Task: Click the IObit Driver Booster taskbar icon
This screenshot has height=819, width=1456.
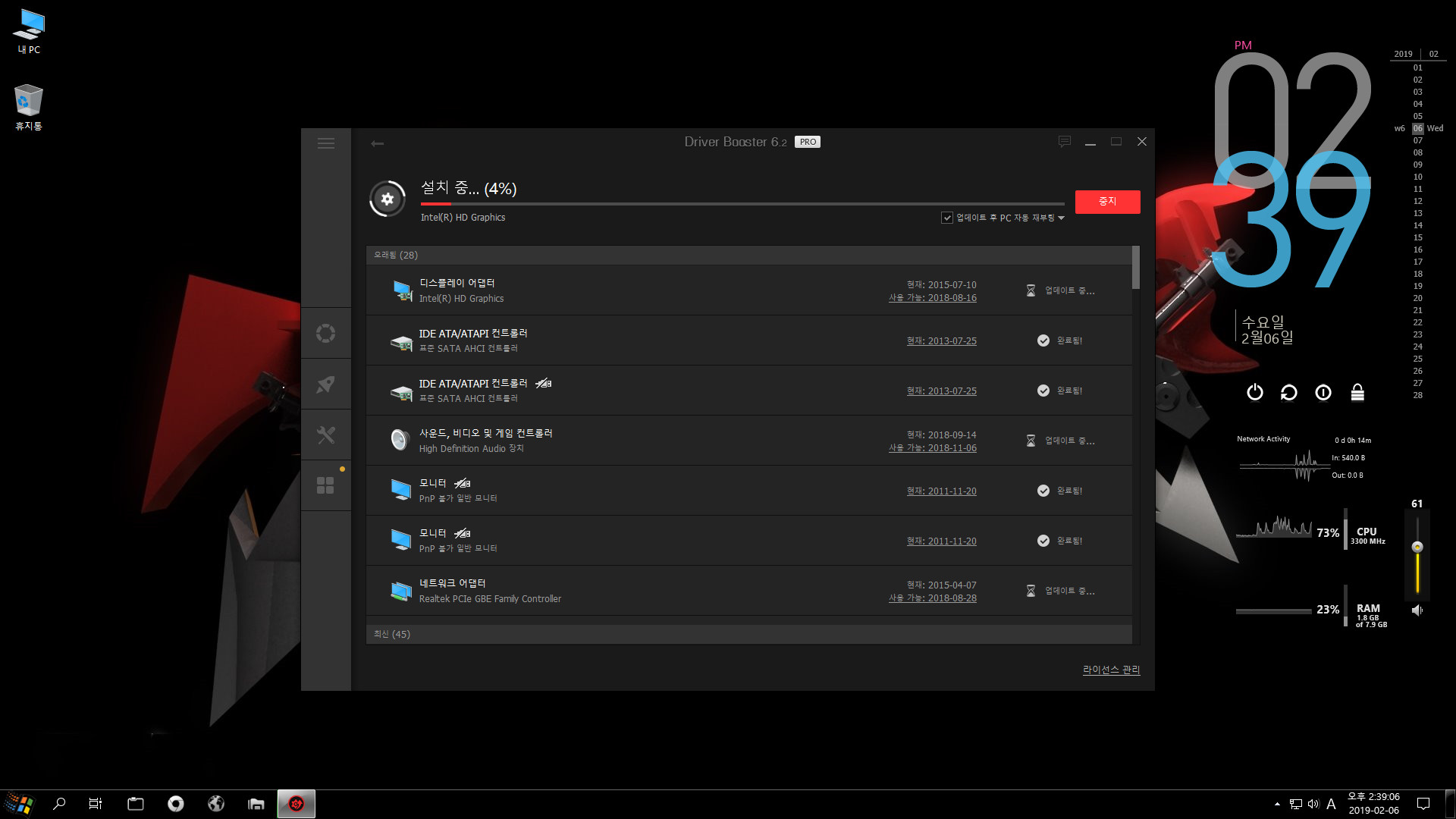Action: (x=296, y=804)
